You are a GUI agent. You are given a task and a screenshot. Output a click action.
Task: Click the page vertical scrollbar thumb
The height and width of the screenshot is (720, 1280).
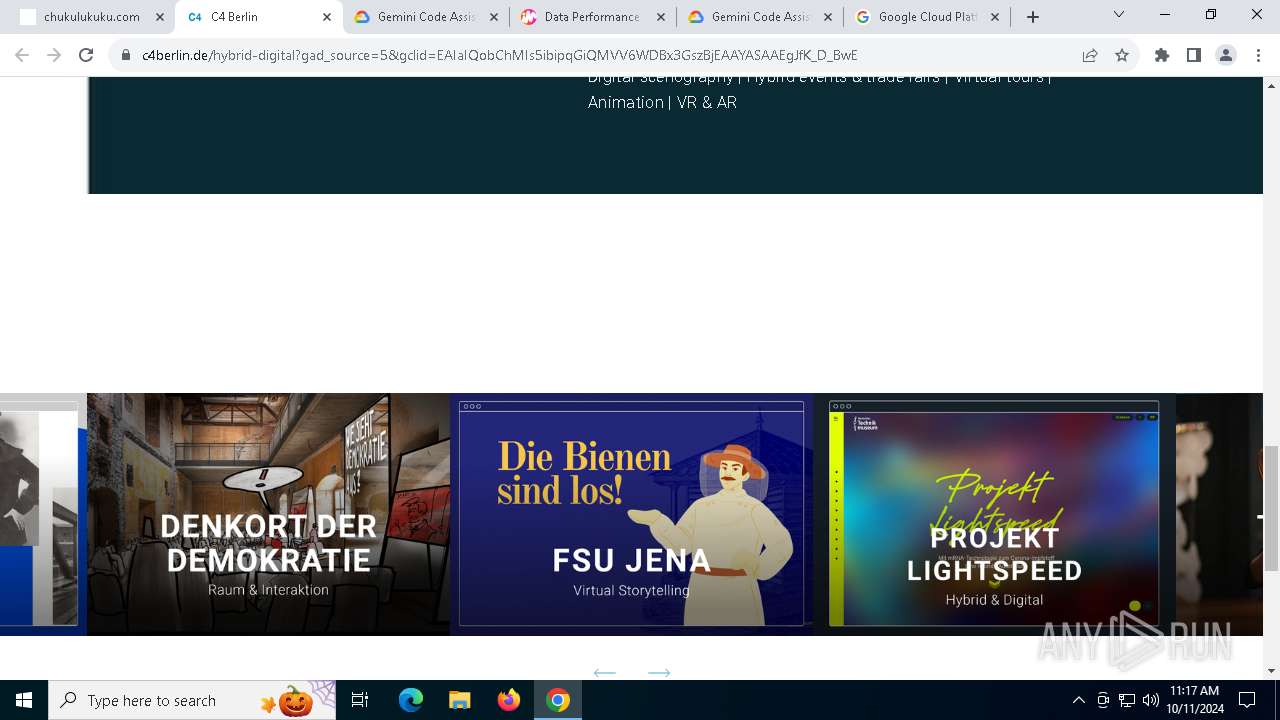pyautogui.click(x=1271, y=507)
